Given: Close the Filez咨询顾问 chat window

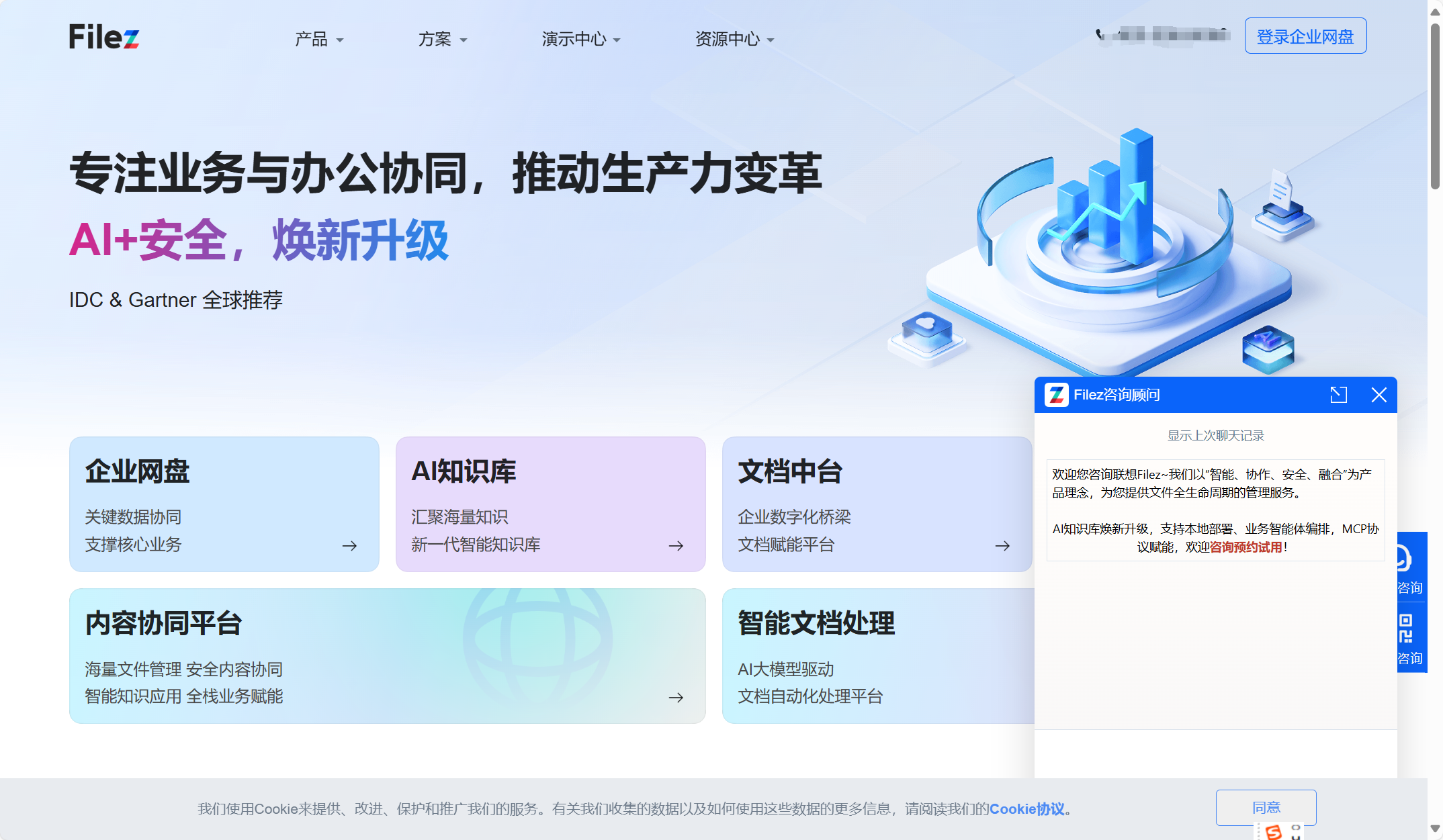Looking at the screenshot, I should (1379, 395).
